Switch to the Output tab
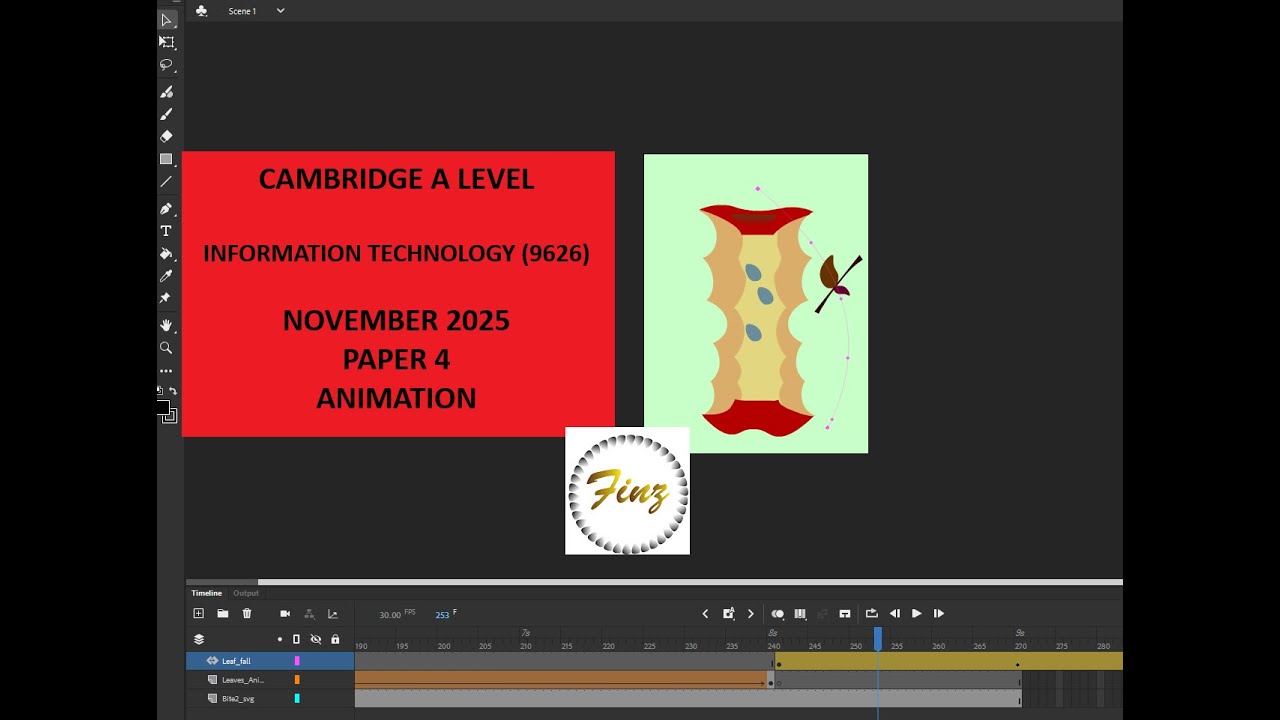Viewport: 1280px width, 720px height. (246, 593)
